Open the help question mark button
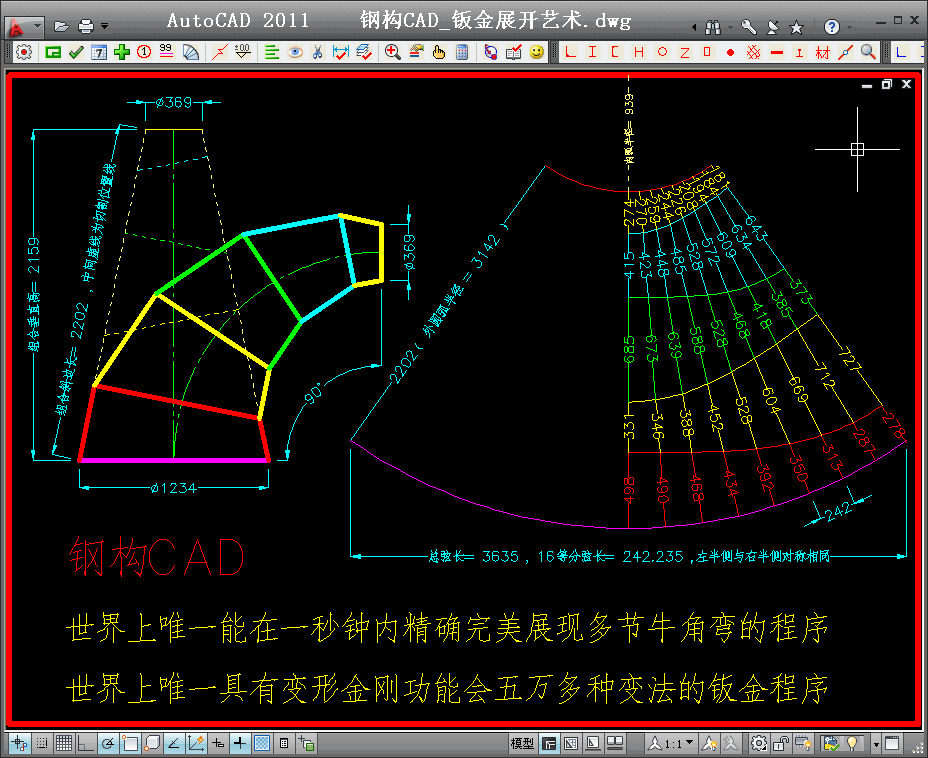This screenshot has height=758, width=928. (832, 26)
